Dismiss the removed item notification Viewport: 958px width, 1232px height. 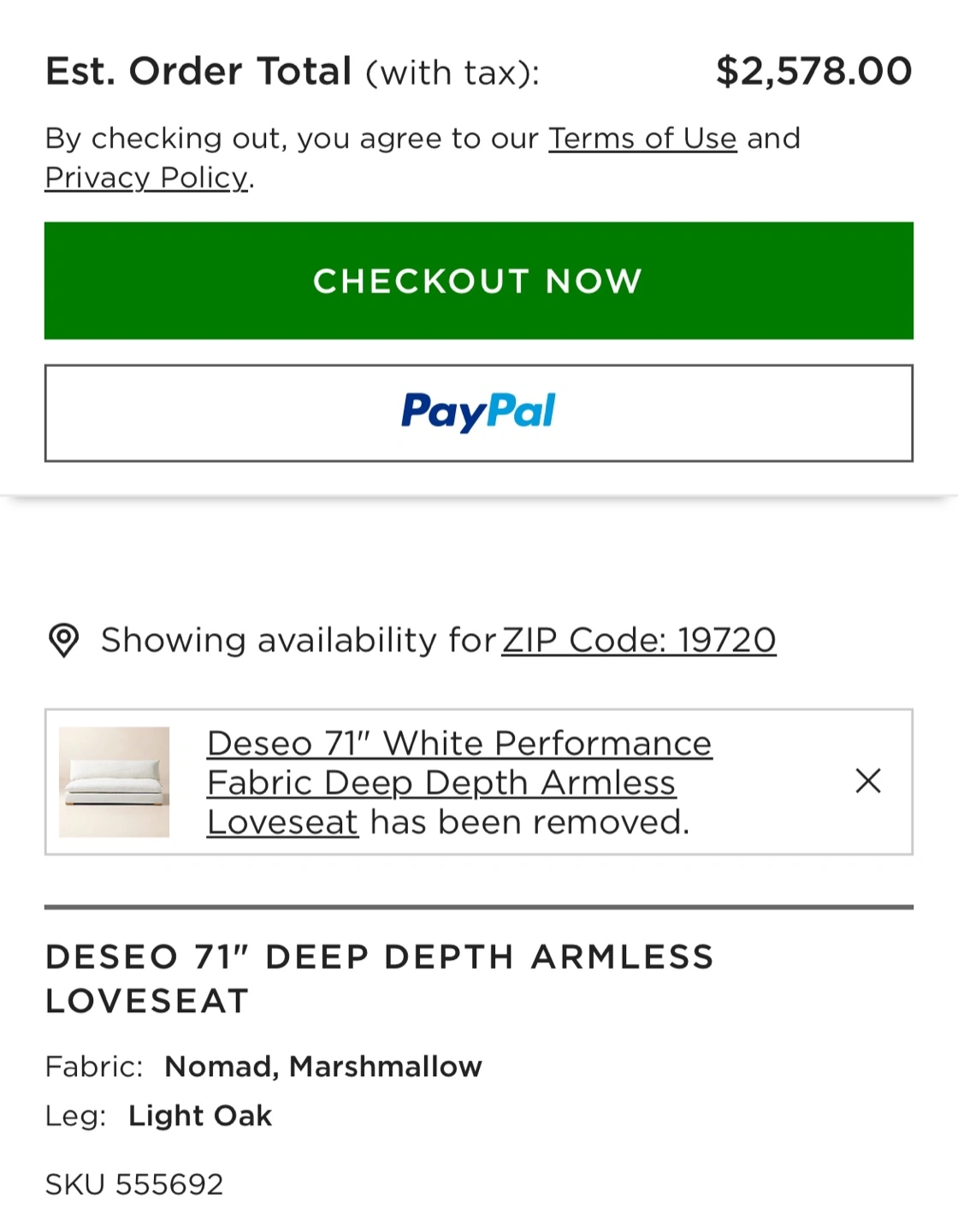[868, 780]
